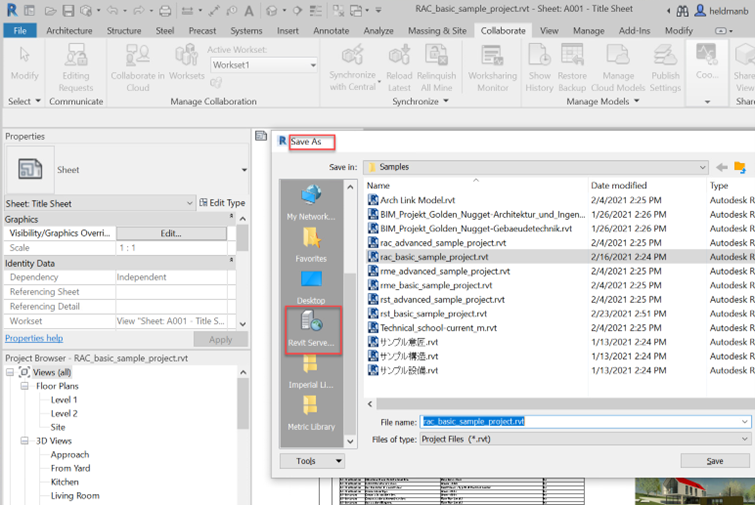Click the Print icon in quick access toolbar
The height and width of the screenshot is (505, 755).
click(x=165, y=10)
